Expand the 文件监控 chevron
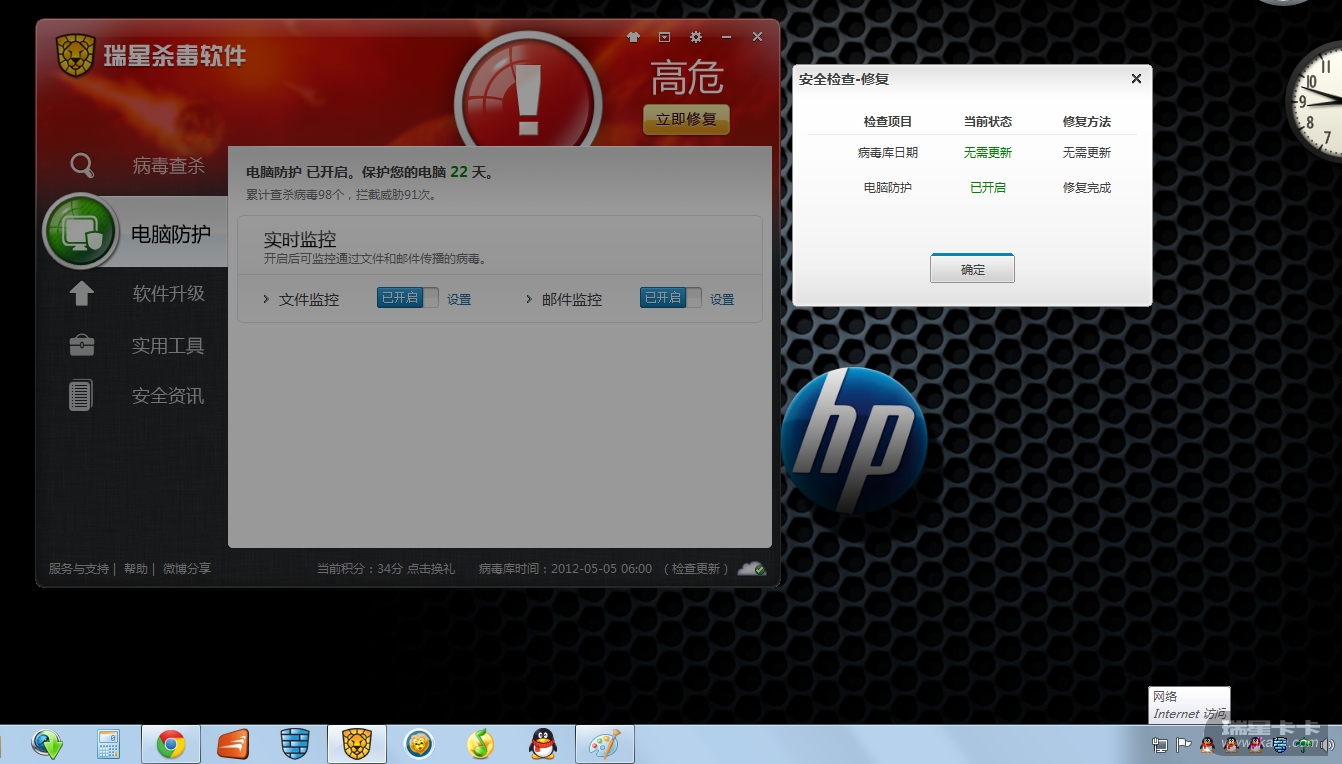The height and width of the screenshot is (764, 1342). [x=266, y=299]
